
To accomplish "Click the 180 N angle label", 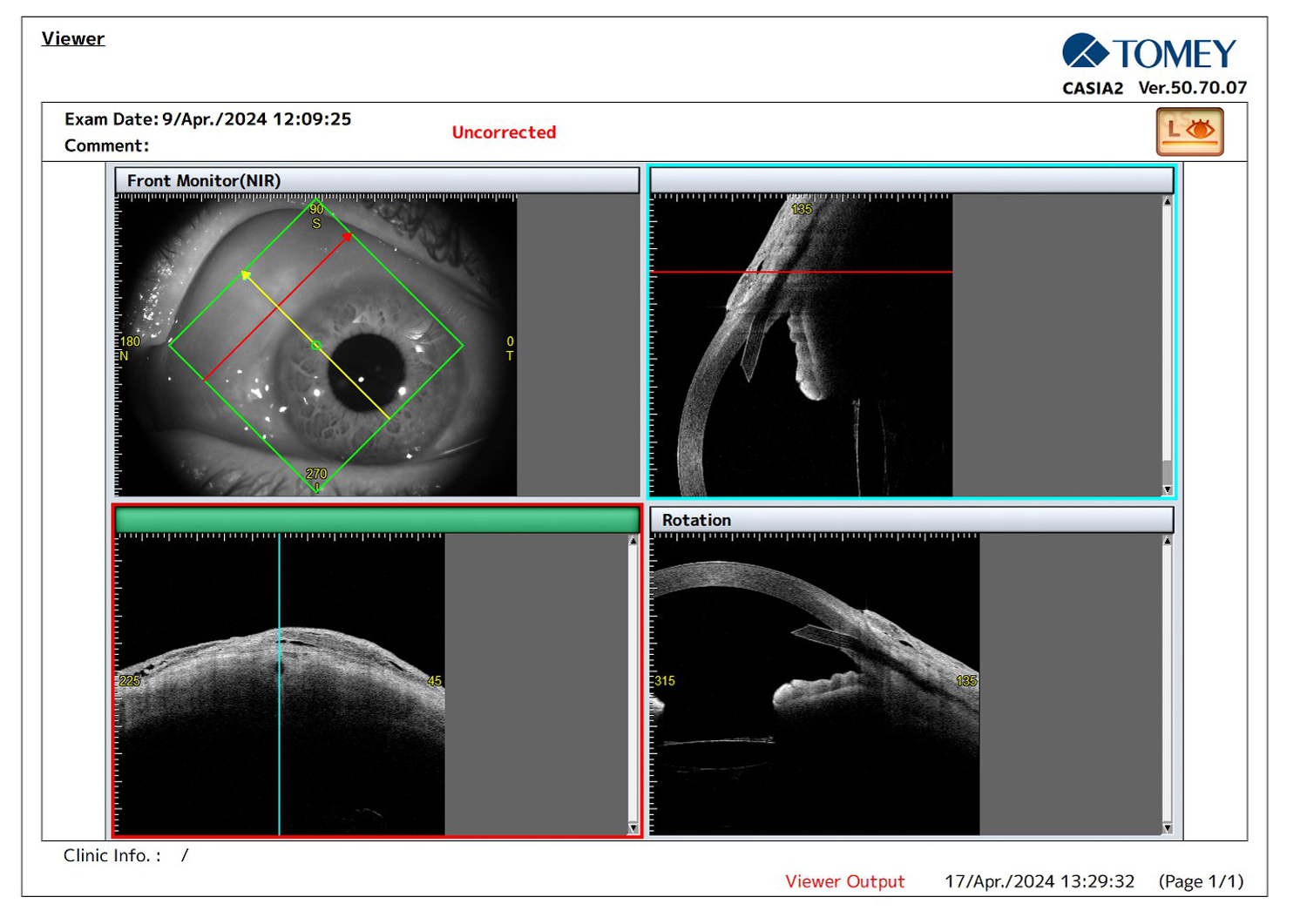I will [x=129, y=348].
